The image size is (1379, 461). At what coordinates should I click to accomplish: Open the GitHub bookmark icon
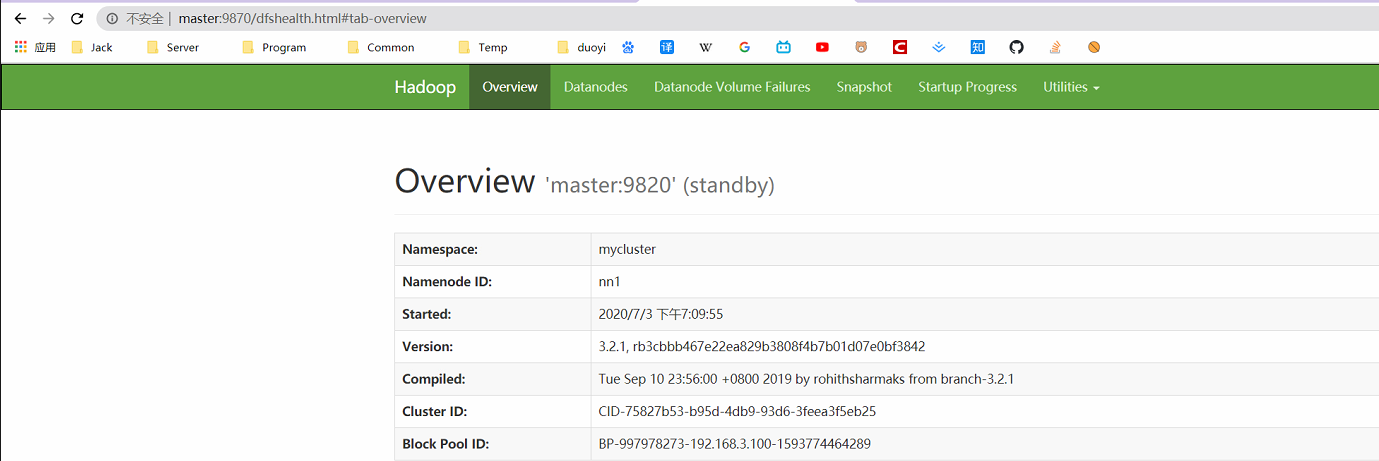[x=1016, y=47]
